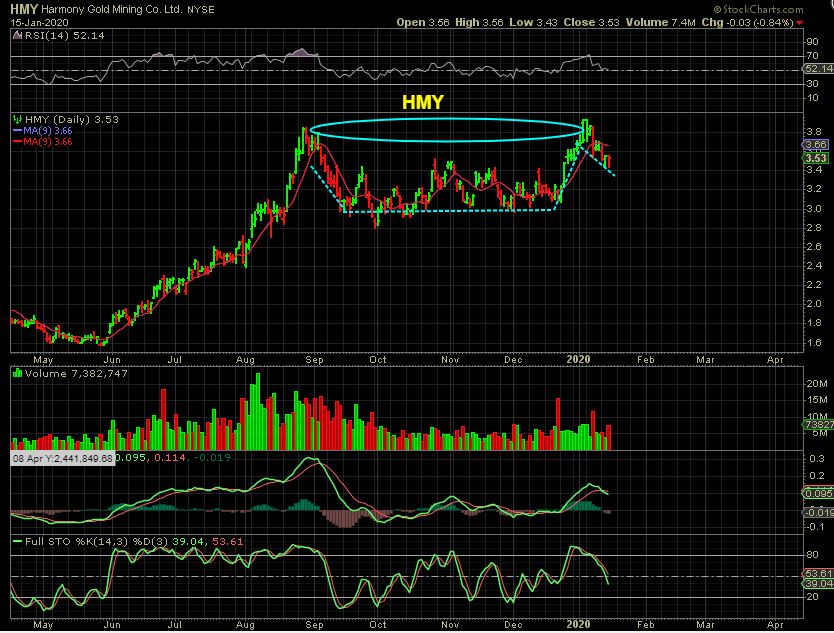834x633 pixels.
Task: Click the Low 3.43 value
Action: [533, 22]
